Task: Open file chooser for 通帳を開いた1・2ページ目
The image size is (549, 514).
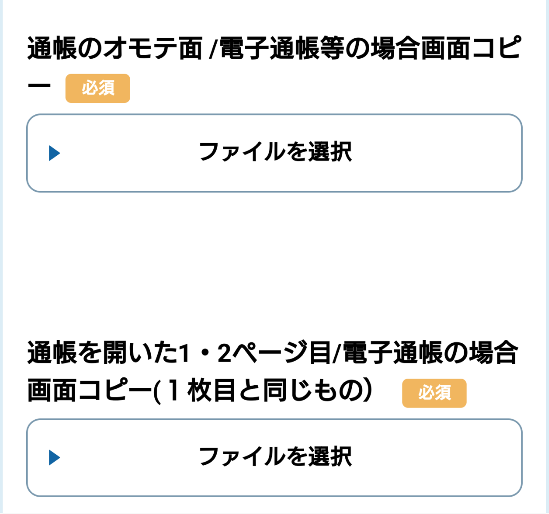Action: [x=274, y=458]
